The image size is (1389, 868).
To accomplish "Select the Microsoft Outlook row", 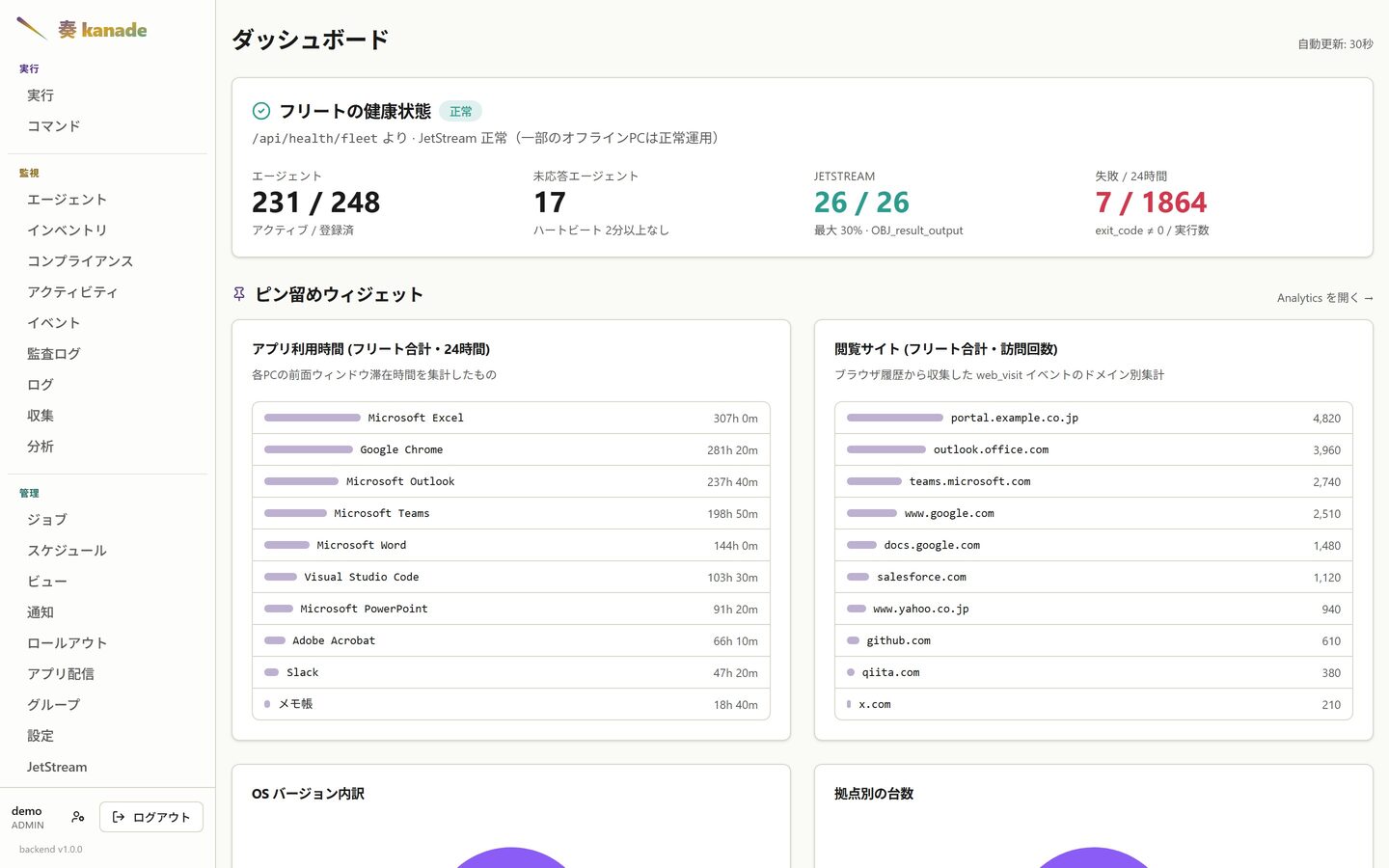I will tap(511, 481).
